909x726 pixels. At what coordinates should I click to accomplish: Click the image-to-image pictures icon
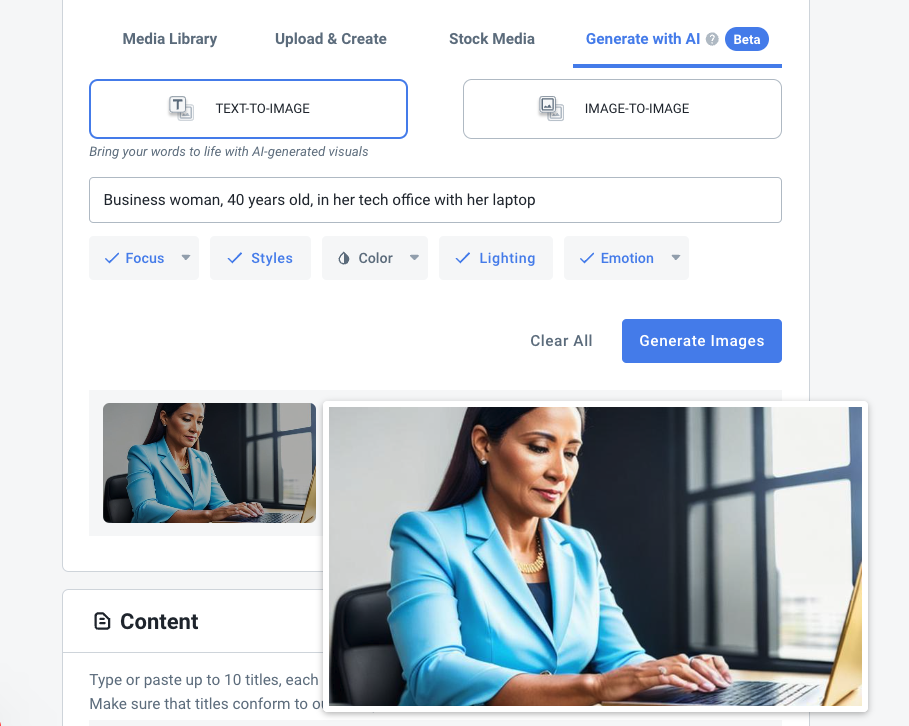pos(551,108)
